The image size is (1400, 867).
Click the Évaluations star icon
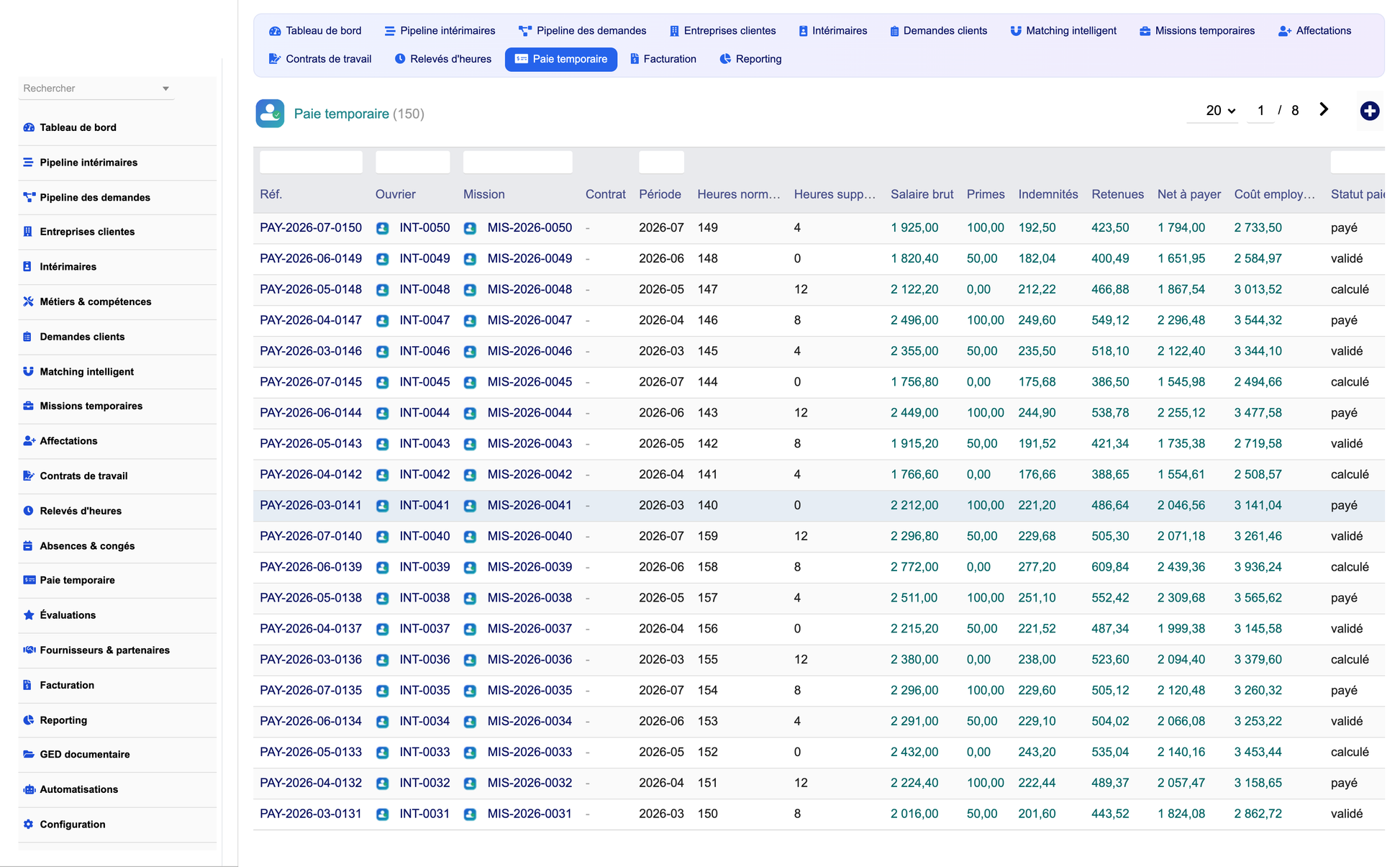(29, 615)
